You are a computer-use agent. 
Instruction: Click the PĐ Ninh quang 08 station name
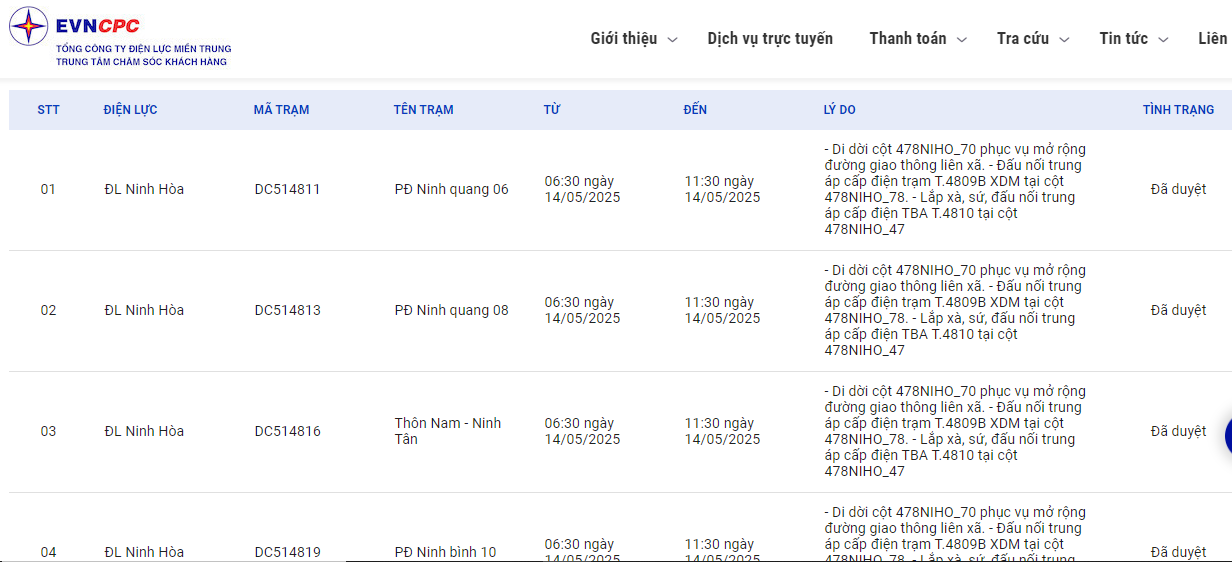coord(451,310)
